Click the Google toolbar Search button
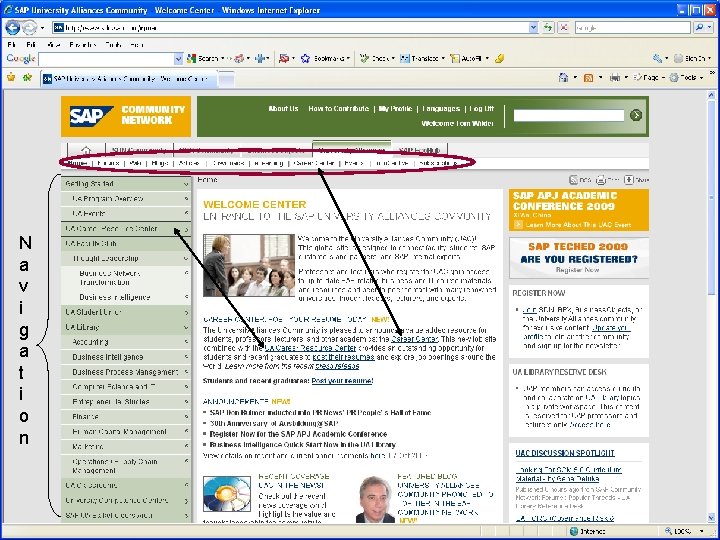 click(x=204, y=58)
